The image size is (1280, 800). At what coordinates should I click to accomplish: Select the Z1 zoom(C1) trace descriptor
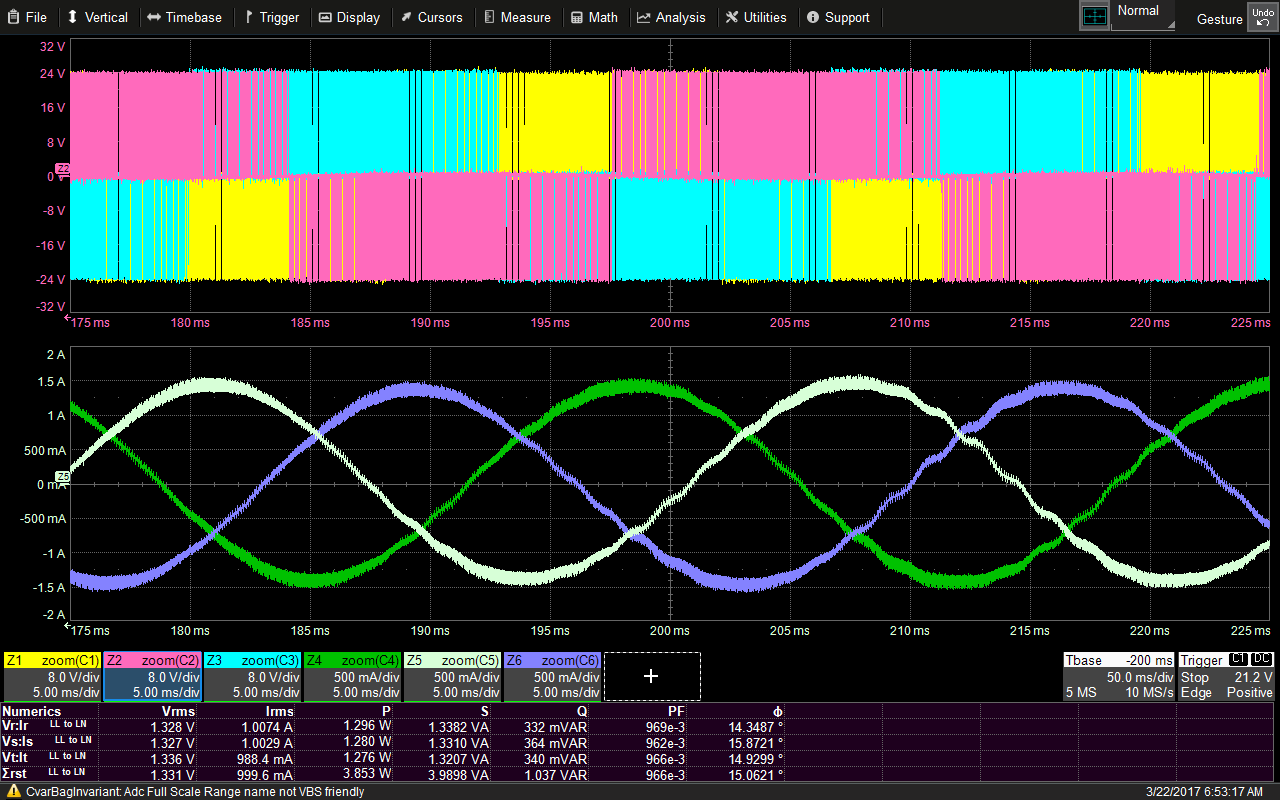point(53,677)
